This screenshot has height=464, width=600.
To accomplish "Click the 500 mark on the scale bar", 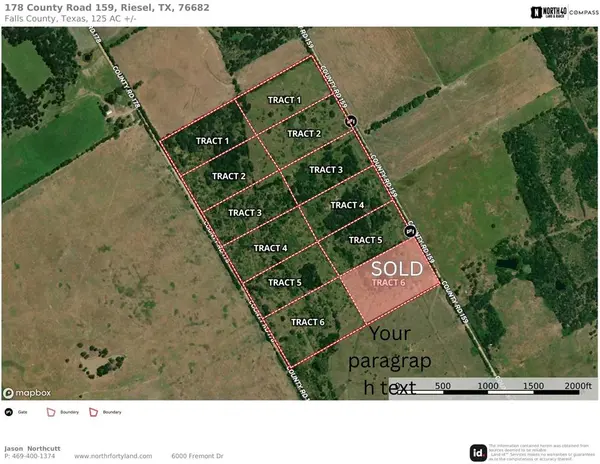I will pyautogui.click(x=443, y=386).
